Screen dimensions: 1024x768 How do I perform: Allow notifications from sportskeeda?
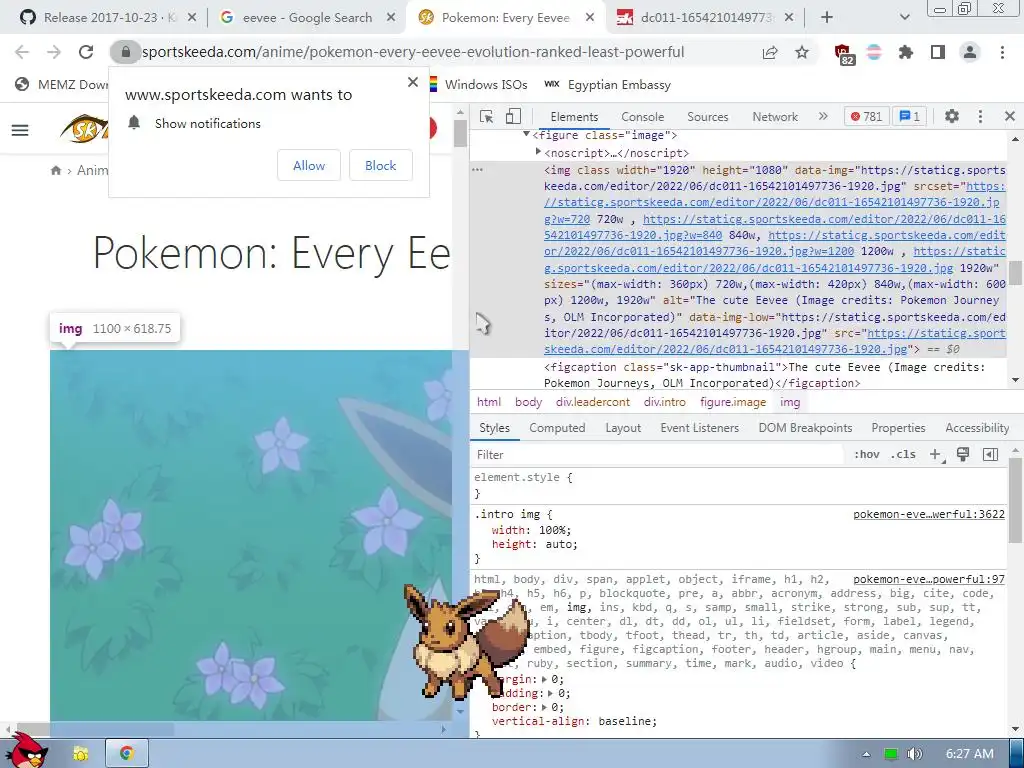pyautogui.click(x=309, y=165)
